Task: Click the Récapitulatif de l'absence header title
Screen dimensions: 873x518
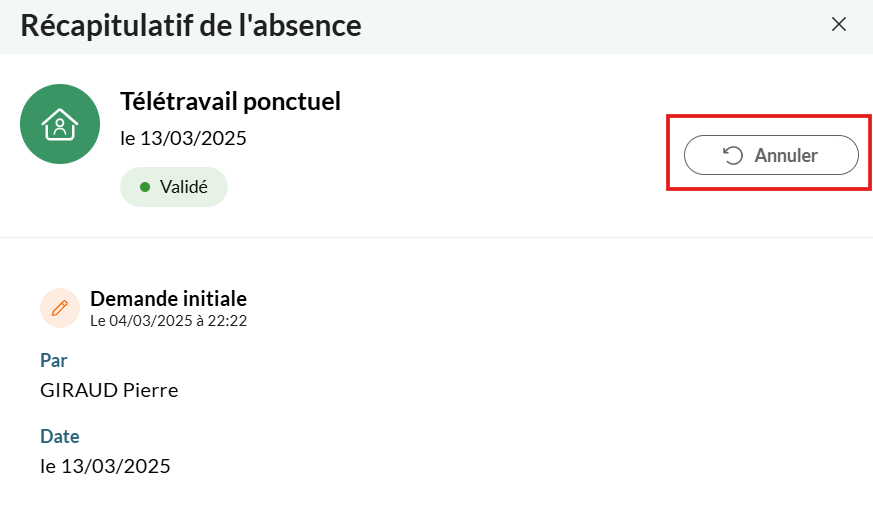Action: pos(191,26)
